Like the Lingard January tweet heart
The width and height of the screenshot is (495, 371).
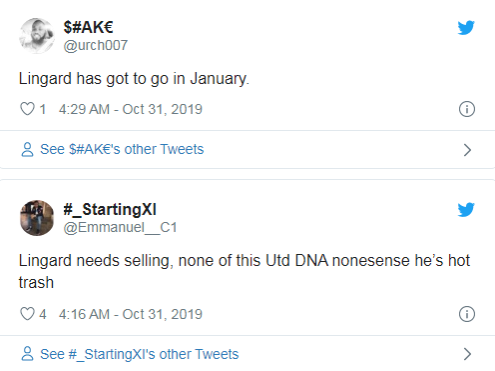[27, 109]
